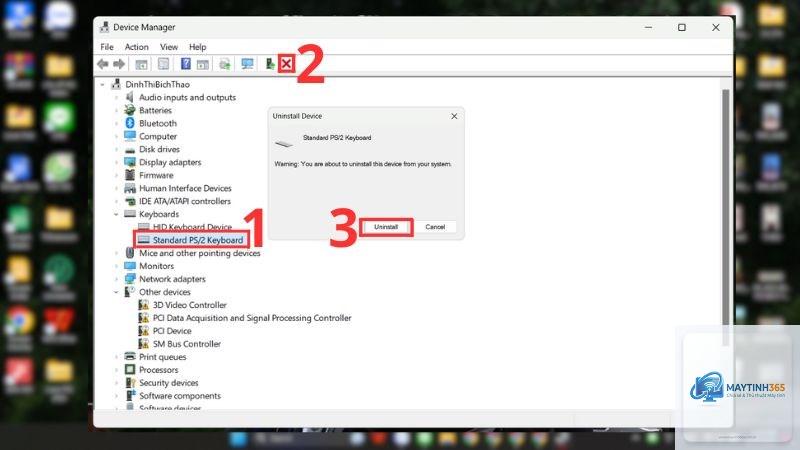Expand the Monitors category
The image size is (800, 450).
point(116,266)
